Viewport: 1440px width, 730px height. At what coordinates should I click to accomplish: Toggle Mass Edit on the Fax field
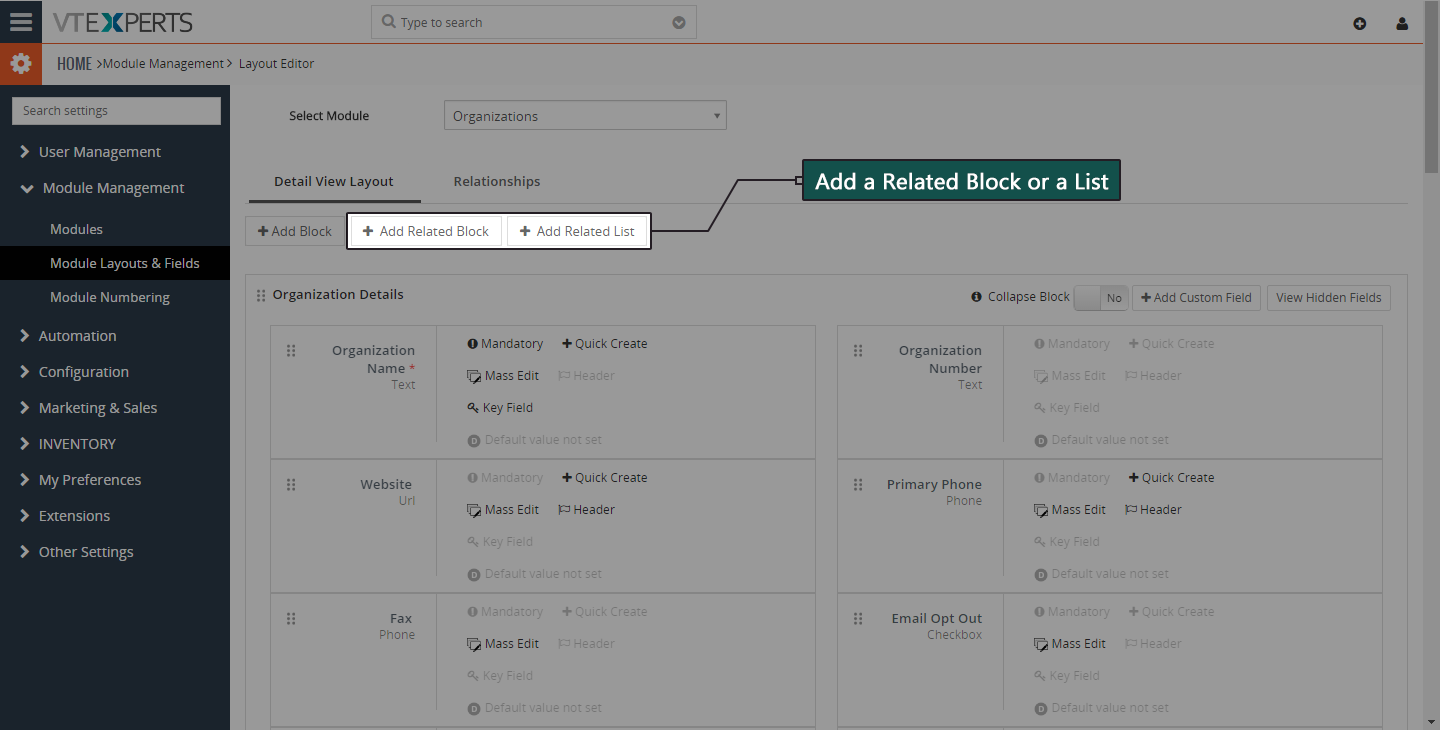point(503,644)
